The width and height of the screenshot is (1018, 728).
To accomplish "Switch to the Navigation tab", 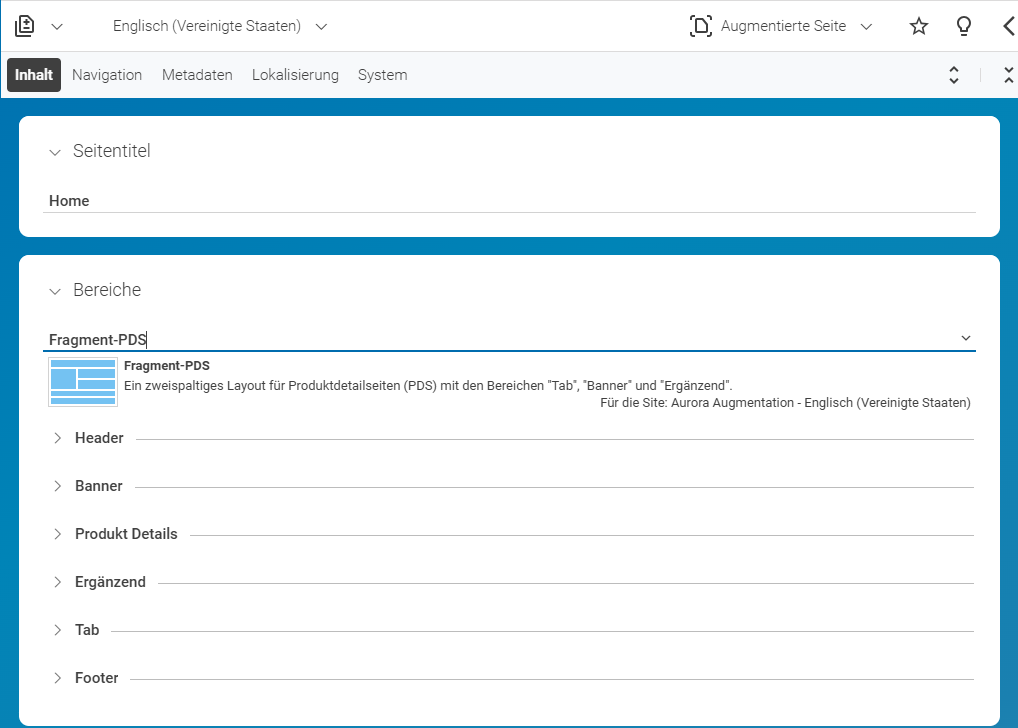I will pos(107,75).
